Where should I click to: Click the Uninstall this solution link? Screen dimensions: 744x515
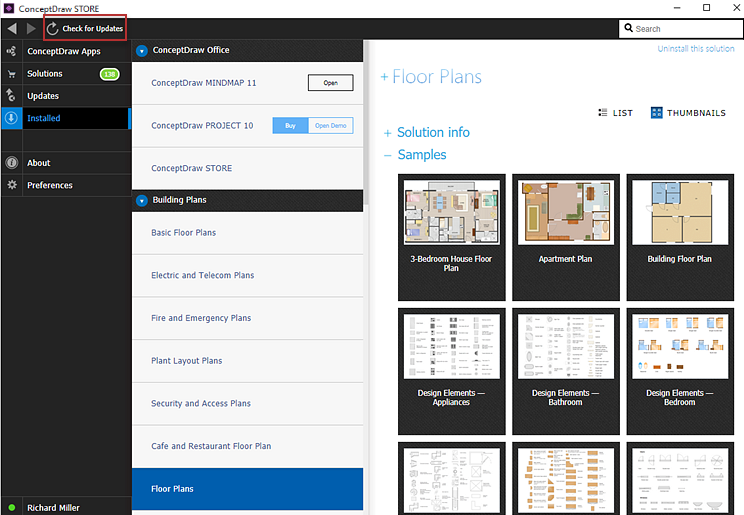(696, 48)
